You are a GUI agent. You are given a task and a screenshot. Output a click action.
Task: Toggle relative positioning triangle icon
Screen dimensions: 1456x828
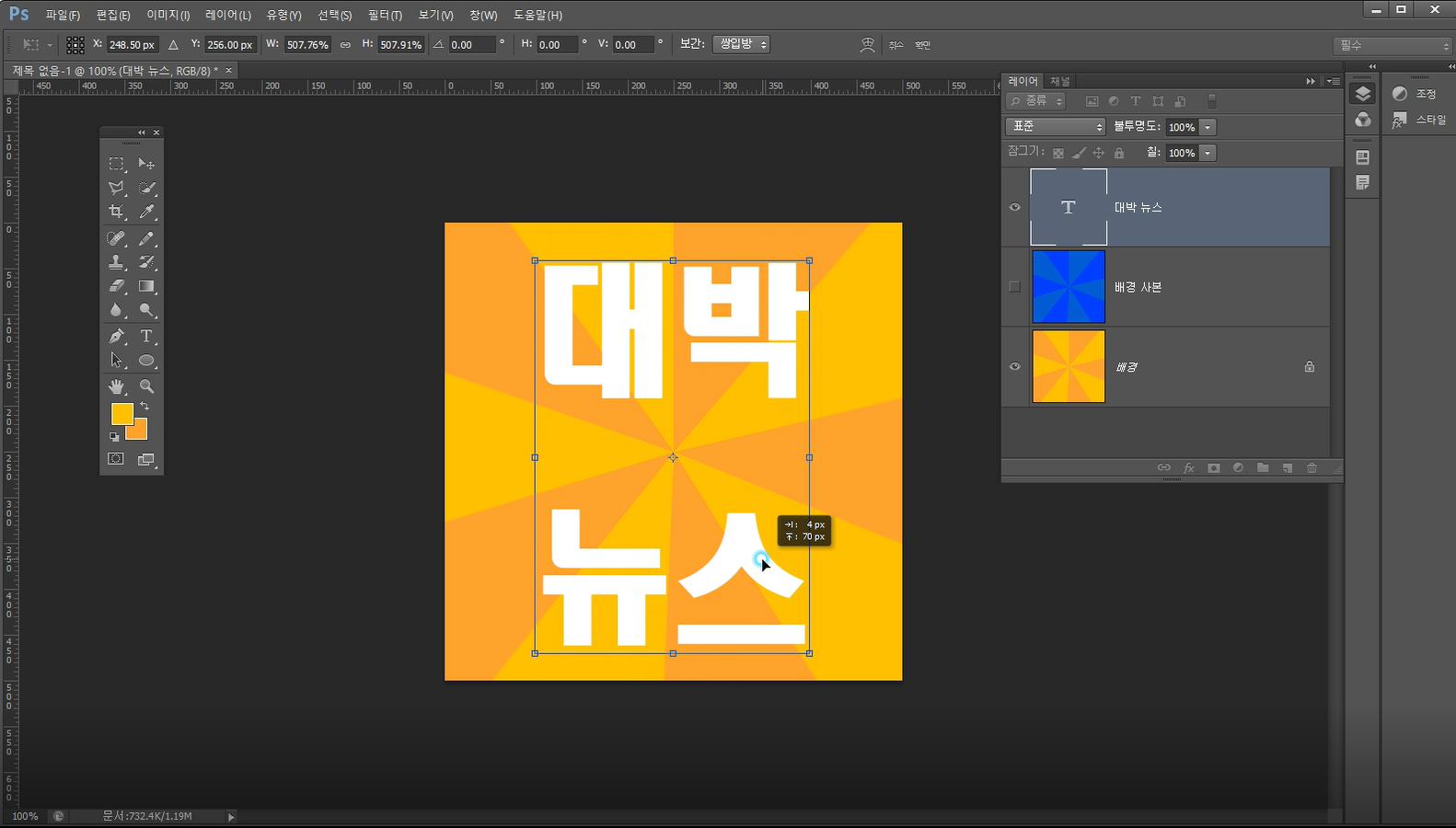pyautogui.click(x=173, y=44)
